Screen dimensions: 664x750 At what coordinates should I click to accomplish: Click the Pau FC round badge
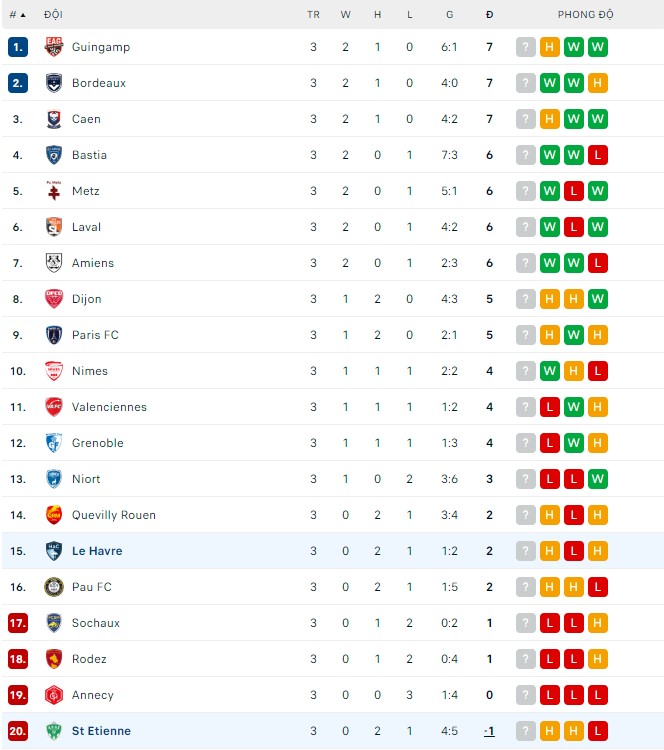54,587
